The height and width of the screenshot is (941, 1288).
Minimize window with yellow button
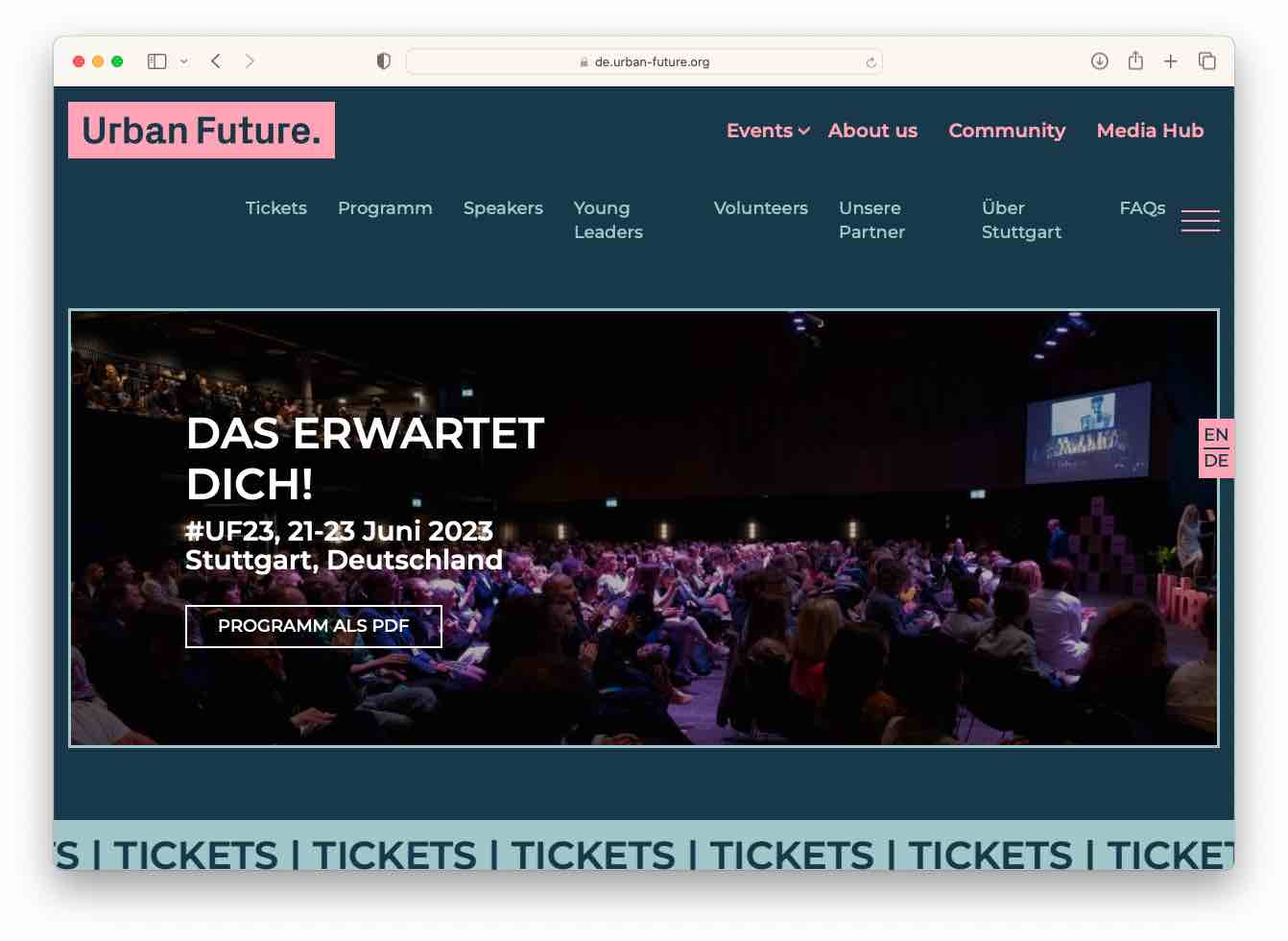98,61
